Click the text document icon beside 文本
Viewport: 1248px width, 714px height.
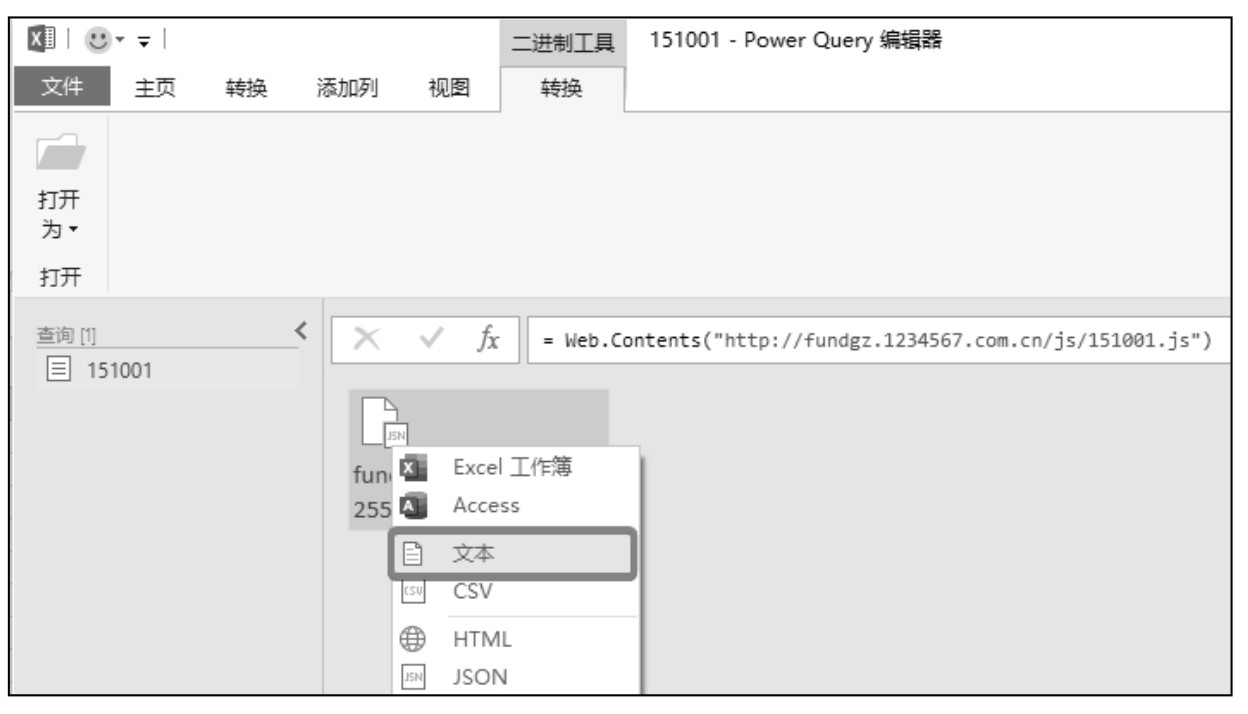tap(413, 555)
